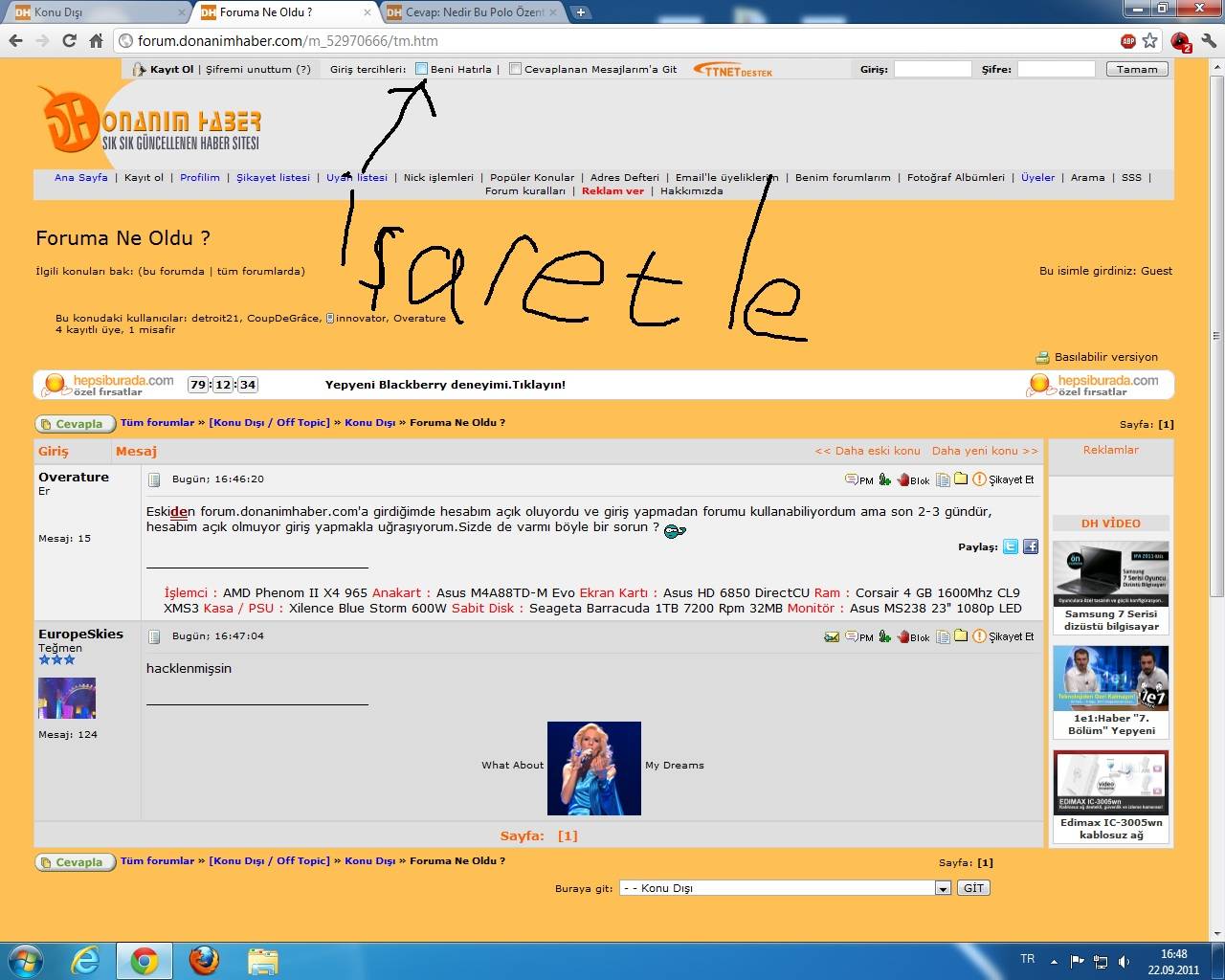
Task: Send PM to EuropeSkies via PM icon
Action: pos(858,636)
